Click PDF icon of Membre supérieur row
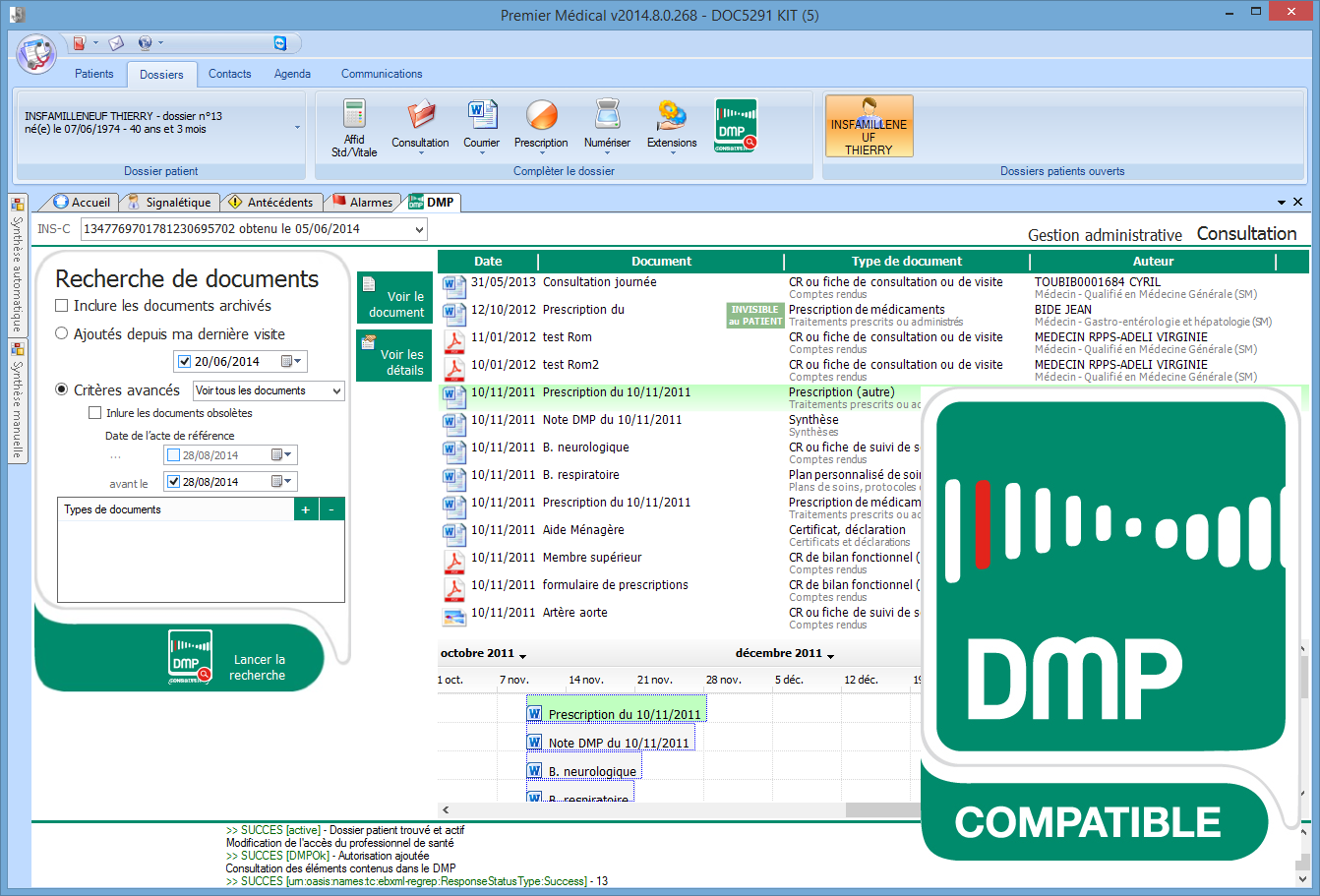 click(x=453, y=562)
